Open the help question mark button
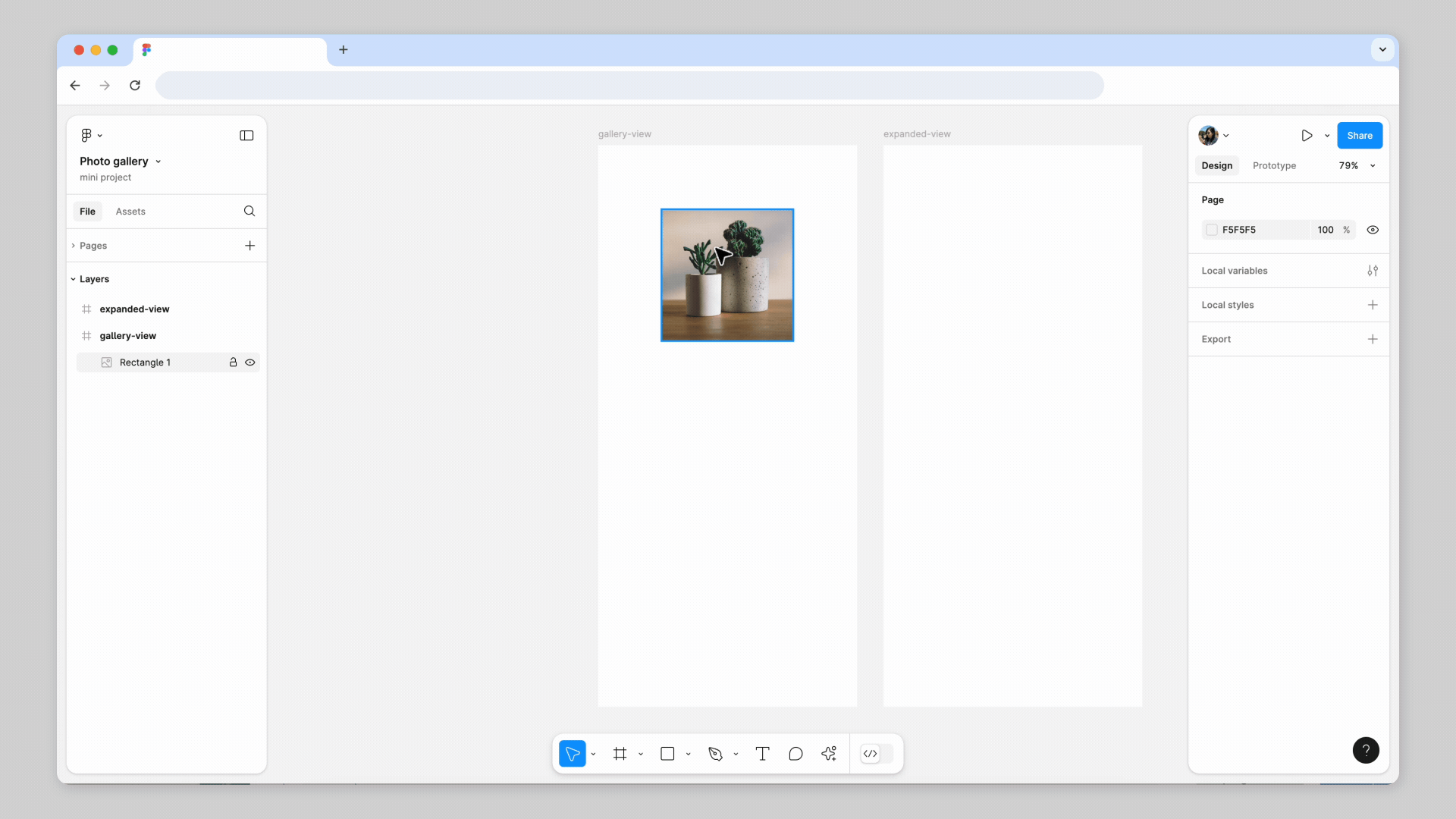The image size is (1456, 819). [x=1366, y=751]
